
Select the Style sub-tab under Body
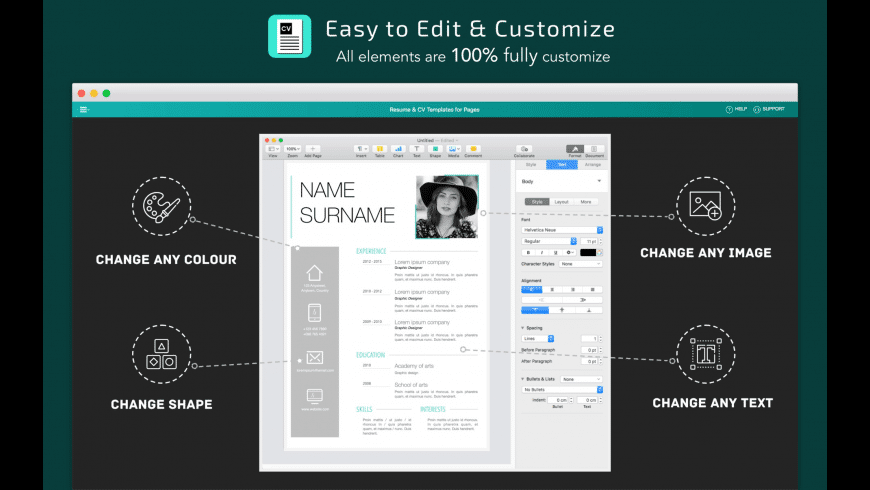(x=537, y=202)
